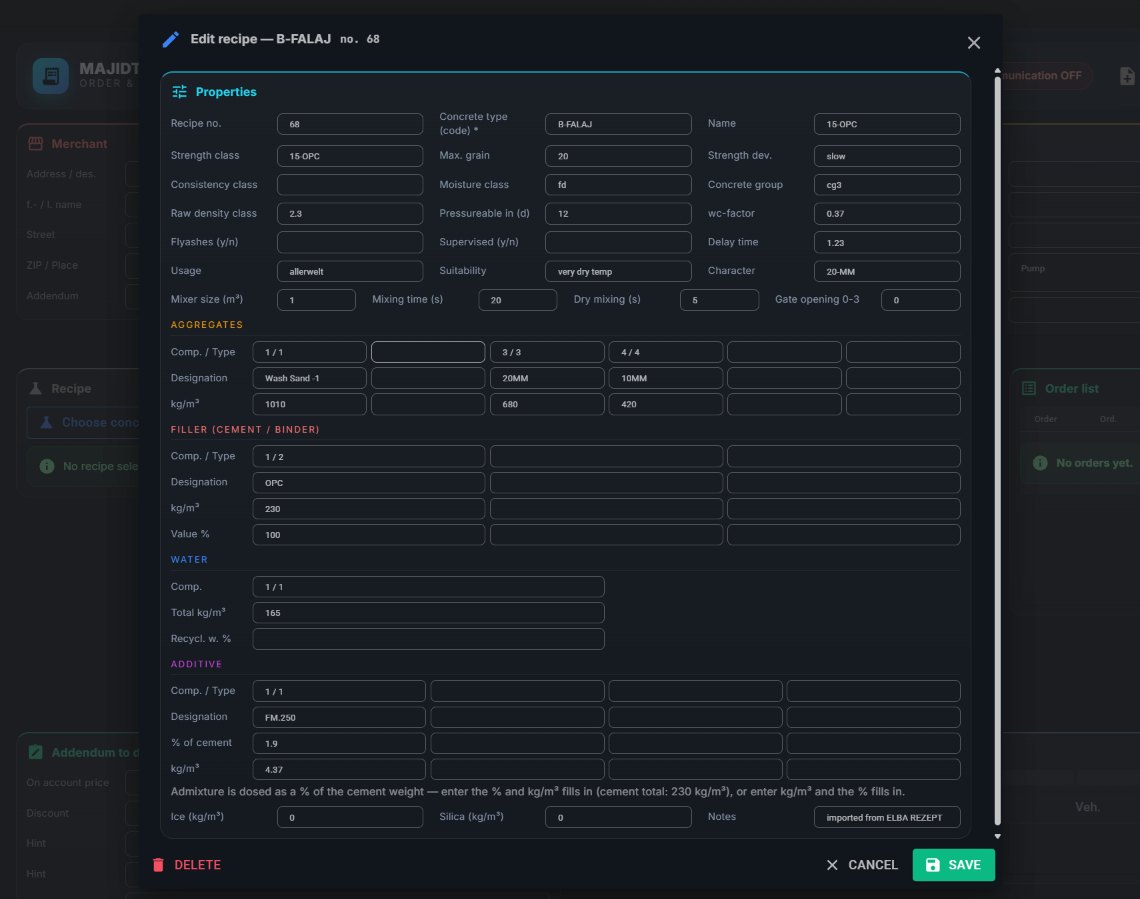Click the Character field showing 20-MM
The image size is (1140, 899).
point(887,271)
